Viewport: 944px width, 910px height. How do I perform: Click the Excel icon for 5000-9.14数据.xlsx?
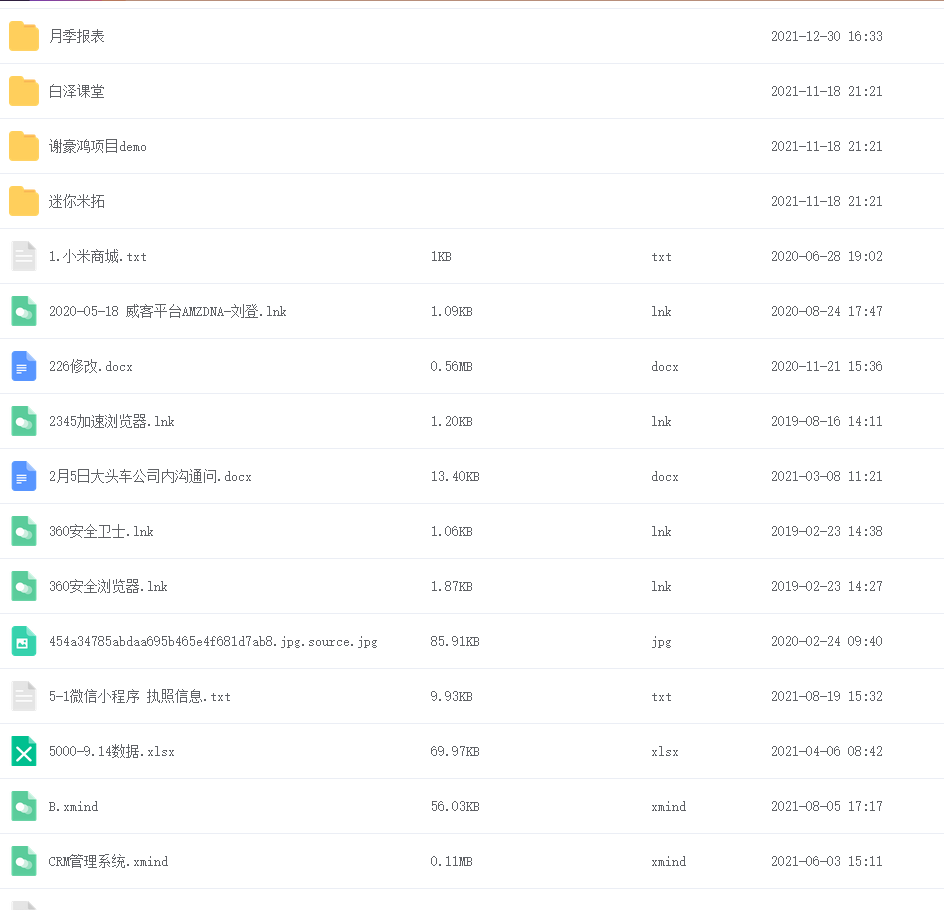24,751
